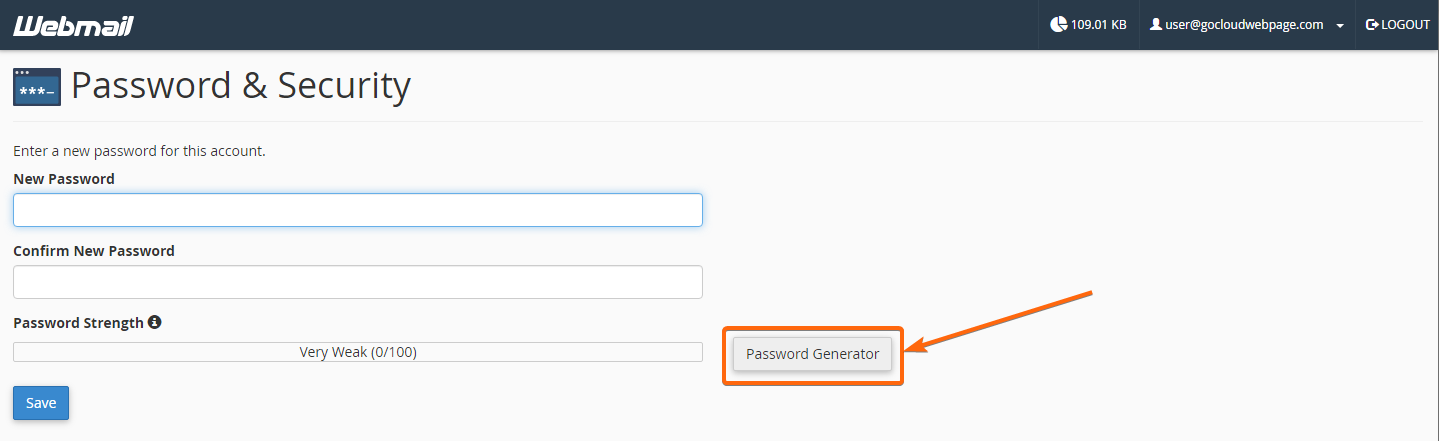Screen dimensions: 1439x441
Task: Click the New Password label
Action: [x=64, y=179]
